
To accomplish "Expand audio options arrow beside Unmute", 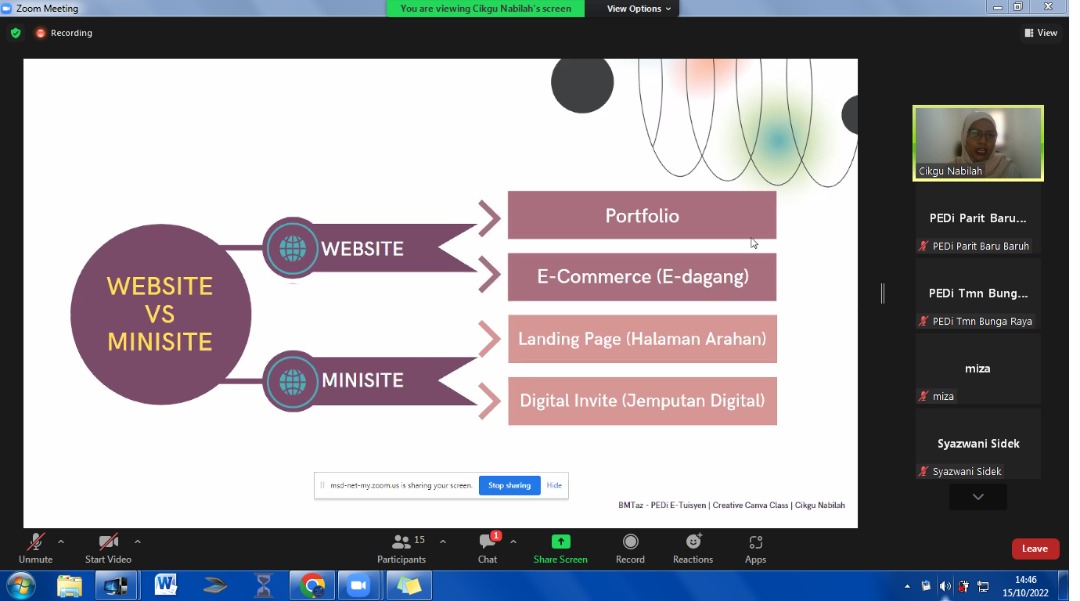I will point(61,542).
